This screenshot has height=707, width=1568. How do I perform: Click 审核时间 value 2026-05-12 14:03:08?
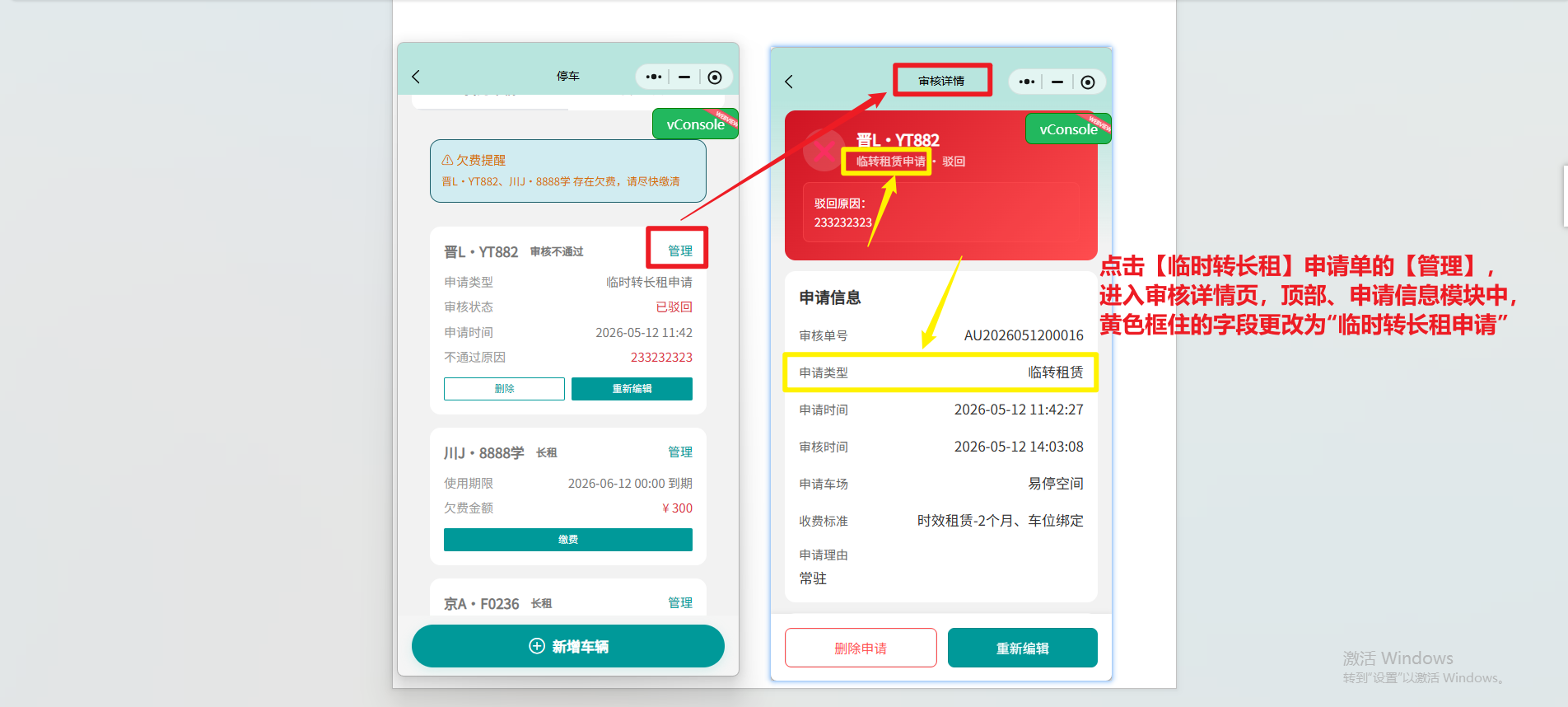1019,447
